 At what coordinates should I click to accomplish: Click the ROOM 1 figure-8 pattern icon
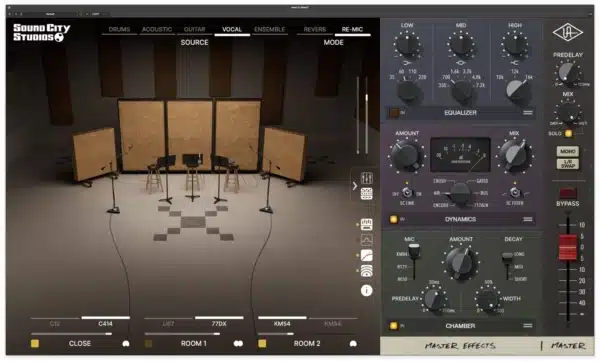pyautogui.click(x=238, y=344)
